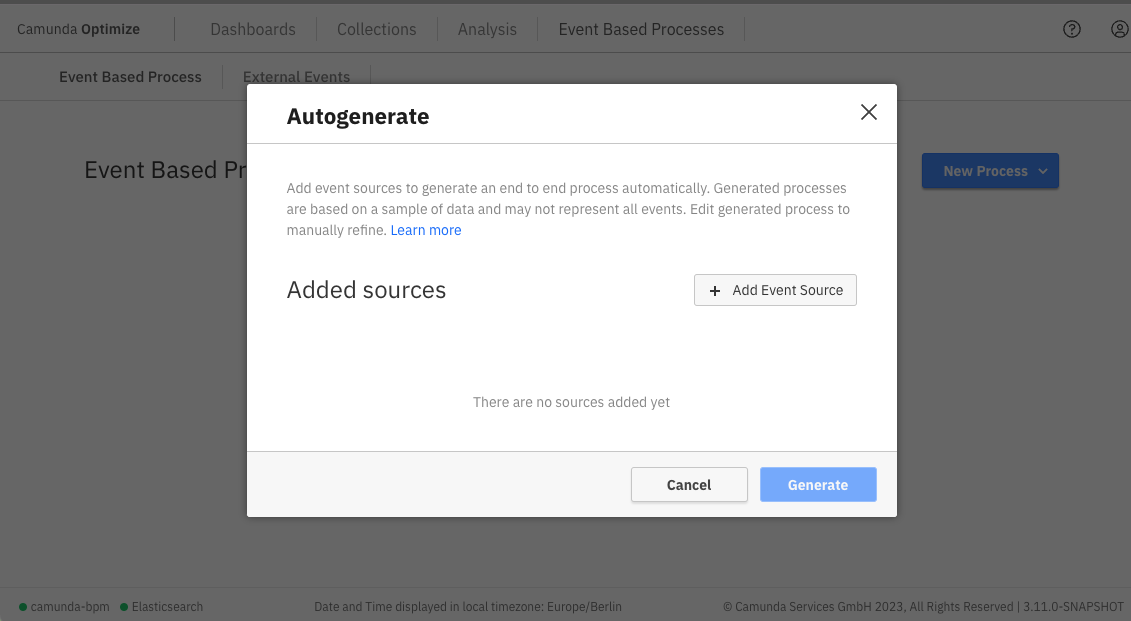Click the camunda-bpm green status indicator
1131x621 pixels.
pyautogui.click(x=23, y=607)
